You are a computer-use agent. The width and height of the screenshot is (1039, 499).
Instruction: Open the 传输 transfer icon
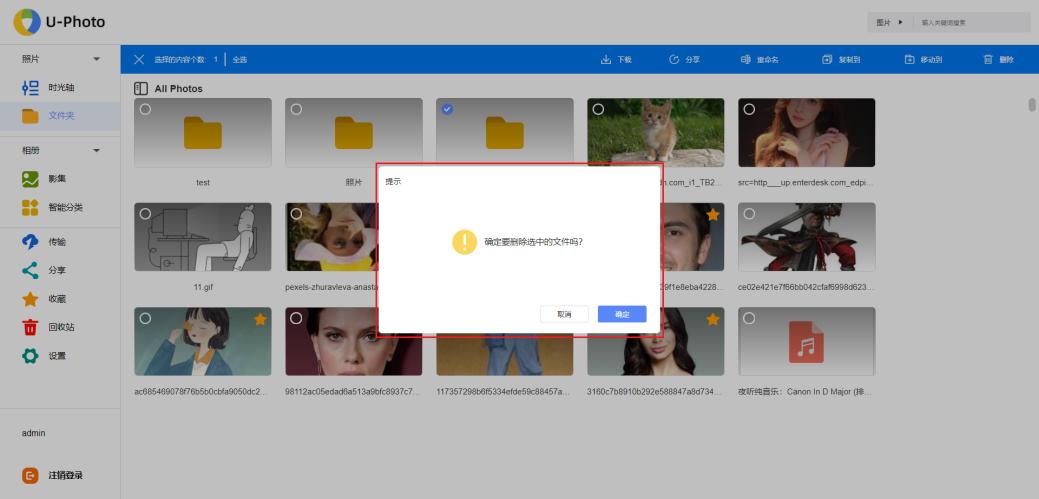point(31,242)
